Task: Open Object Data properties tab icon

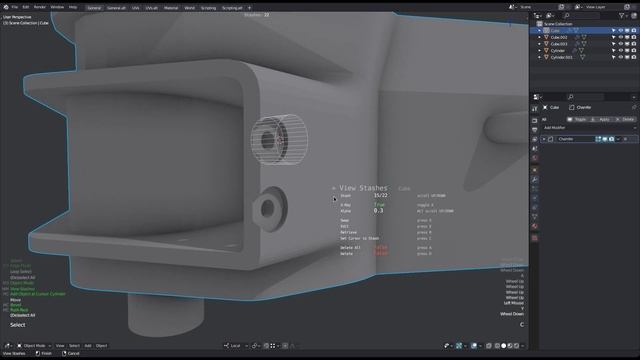Action: [x=535, y=217]
